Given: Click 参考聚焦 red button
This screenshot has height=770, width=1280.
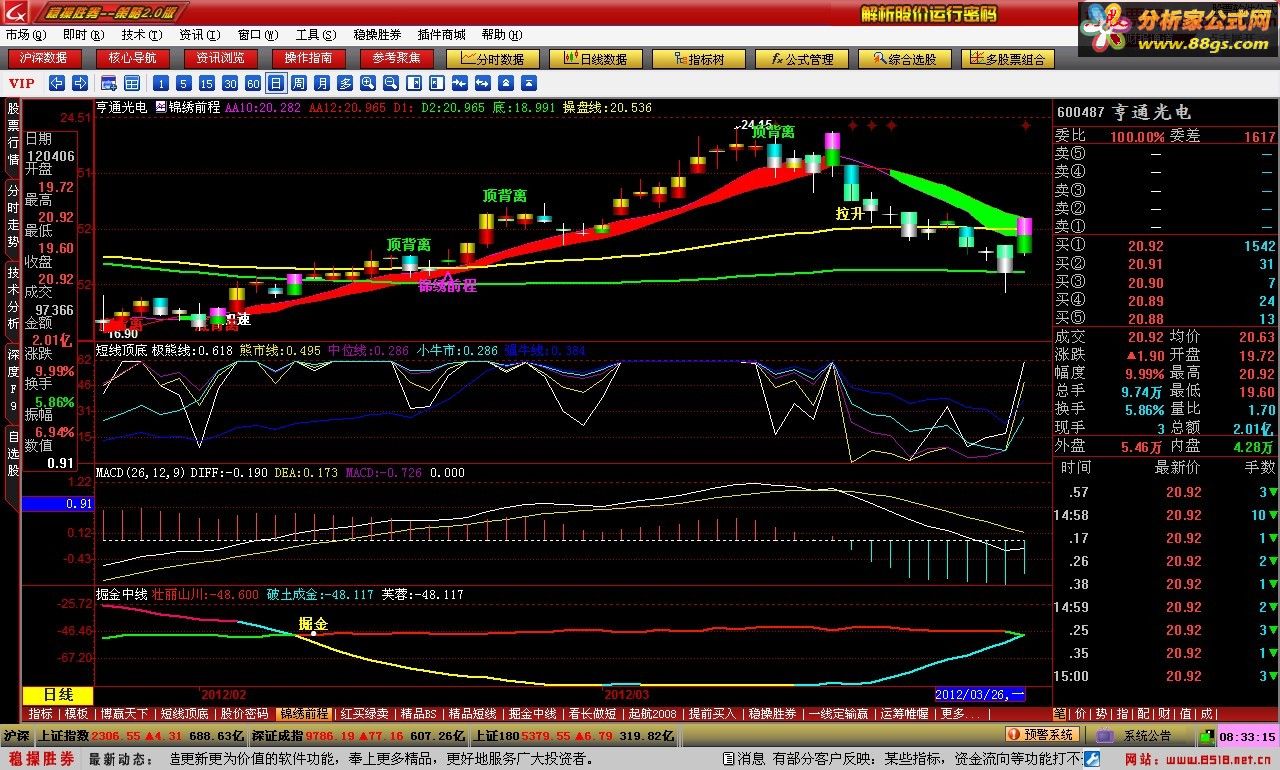Looking at the screenshot, I should coord(396,59).
